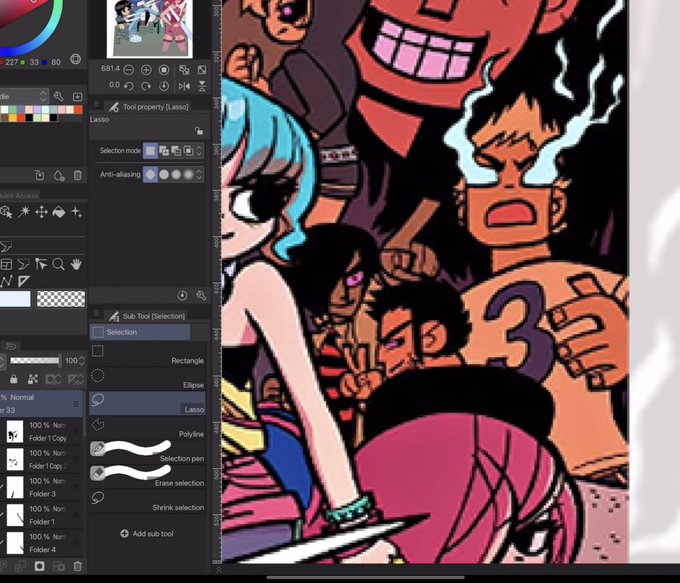Select the Move layer tool
Viewport: 680px width, 583px height.
(41, 212)
